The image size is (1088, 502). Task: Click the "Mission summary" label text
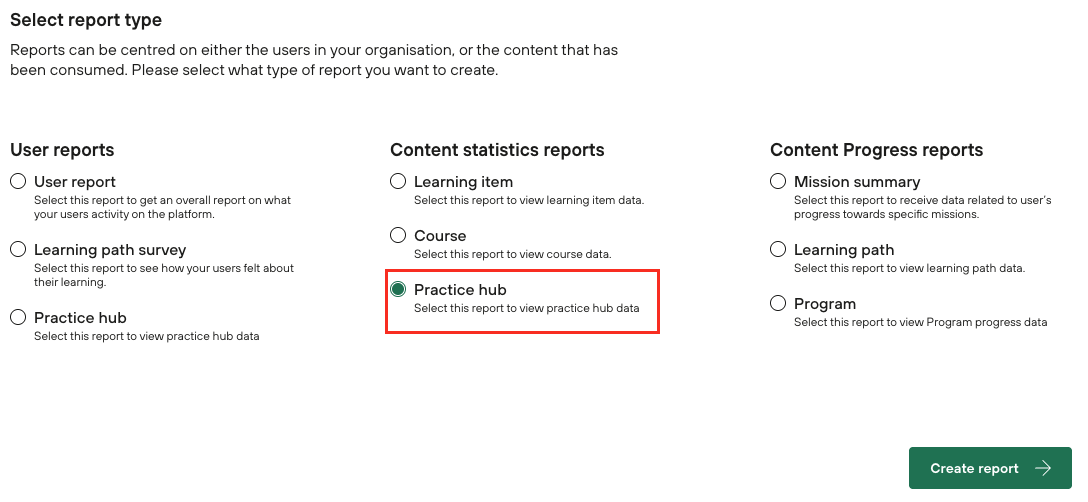pos(857,182)
